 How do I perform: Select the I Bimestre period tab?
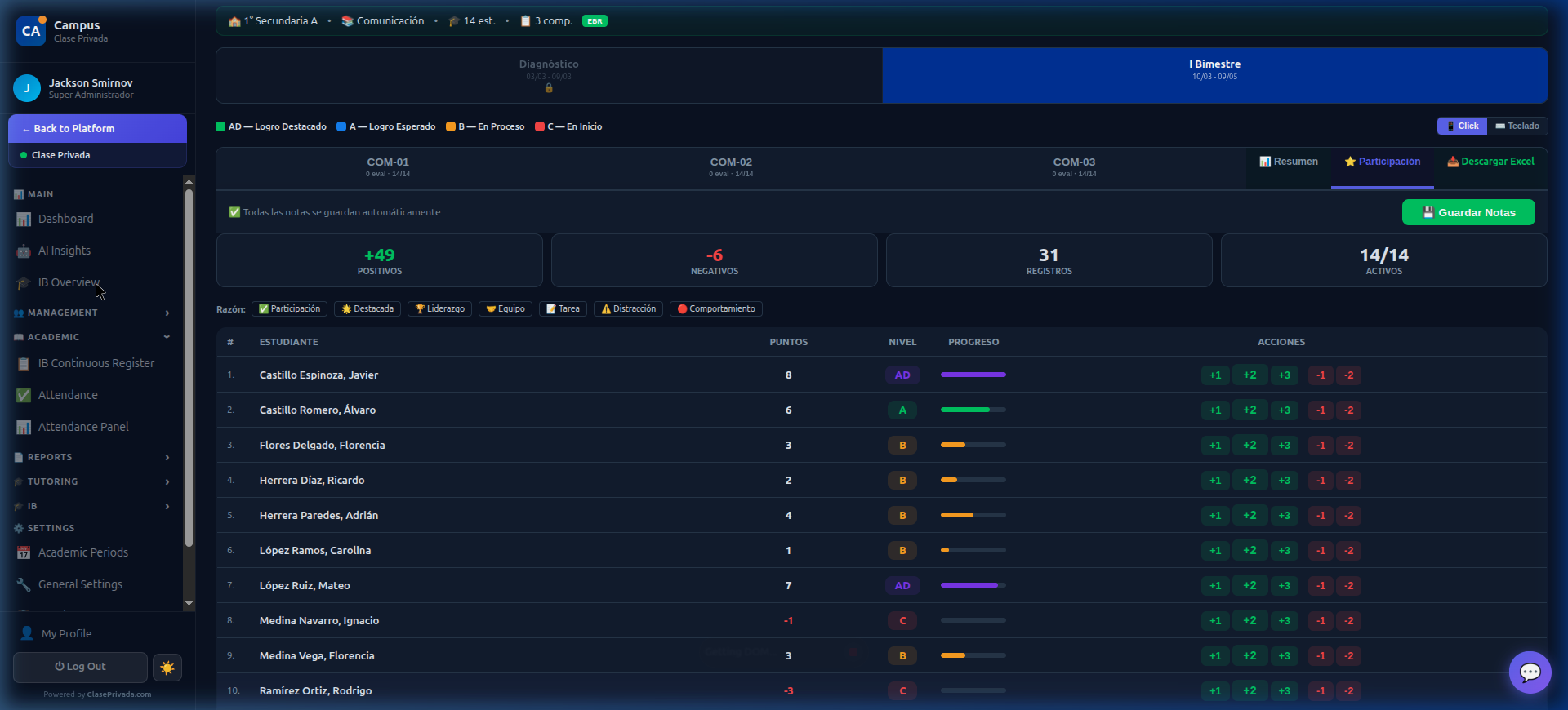1215,75
